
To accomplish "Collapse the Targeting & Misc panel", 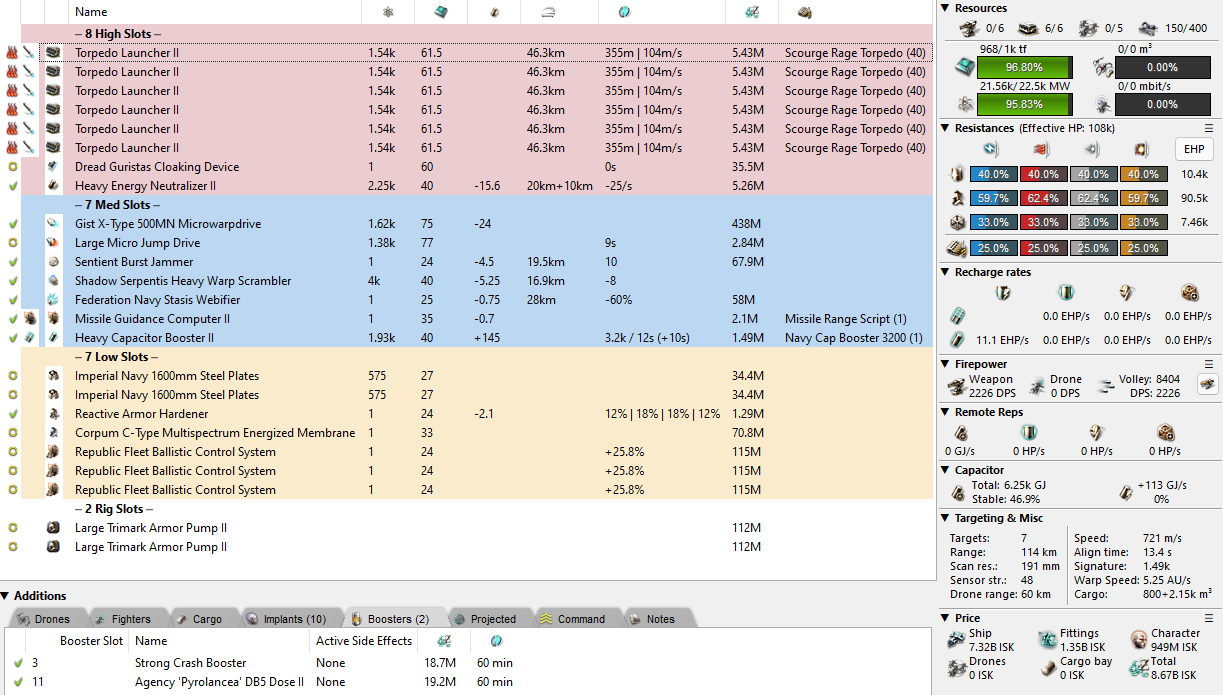I will [x=946, y=518].
